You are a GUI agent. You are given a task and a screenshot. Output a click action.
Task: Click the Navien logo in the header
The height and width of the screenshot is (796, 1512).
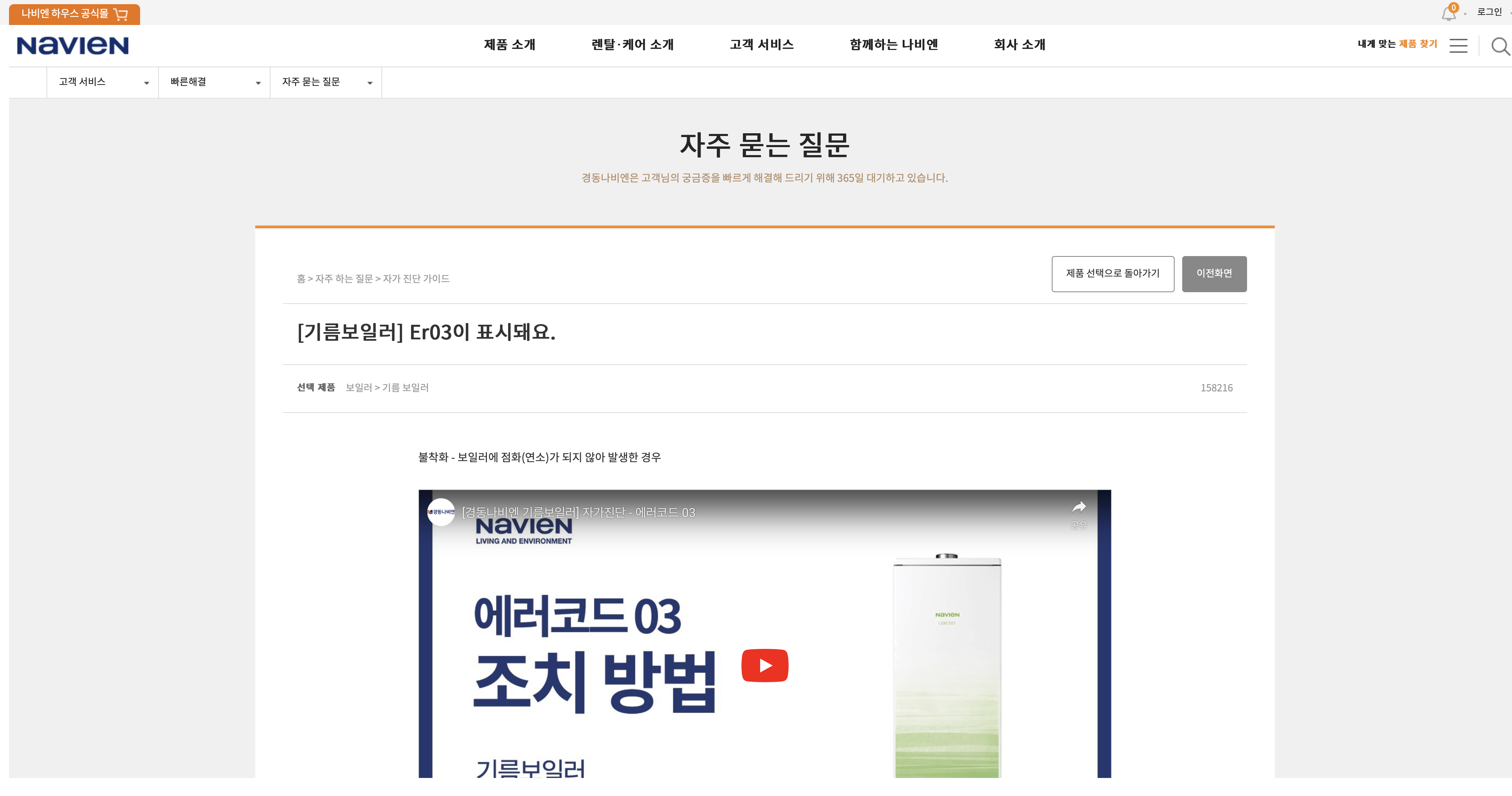pos(73,46)
